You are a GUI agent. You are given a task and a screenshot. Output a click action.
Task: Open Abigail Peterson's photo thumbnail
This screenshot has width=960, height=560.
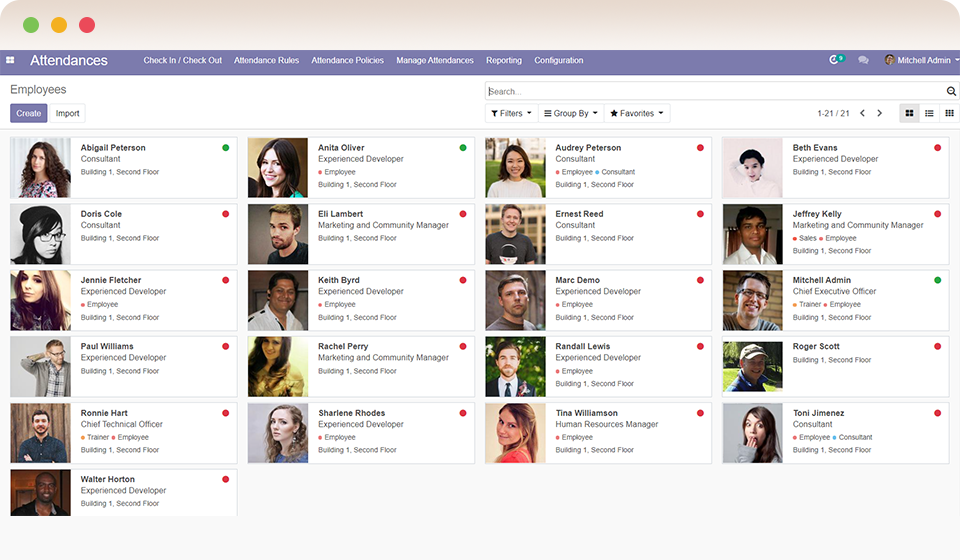40,168
